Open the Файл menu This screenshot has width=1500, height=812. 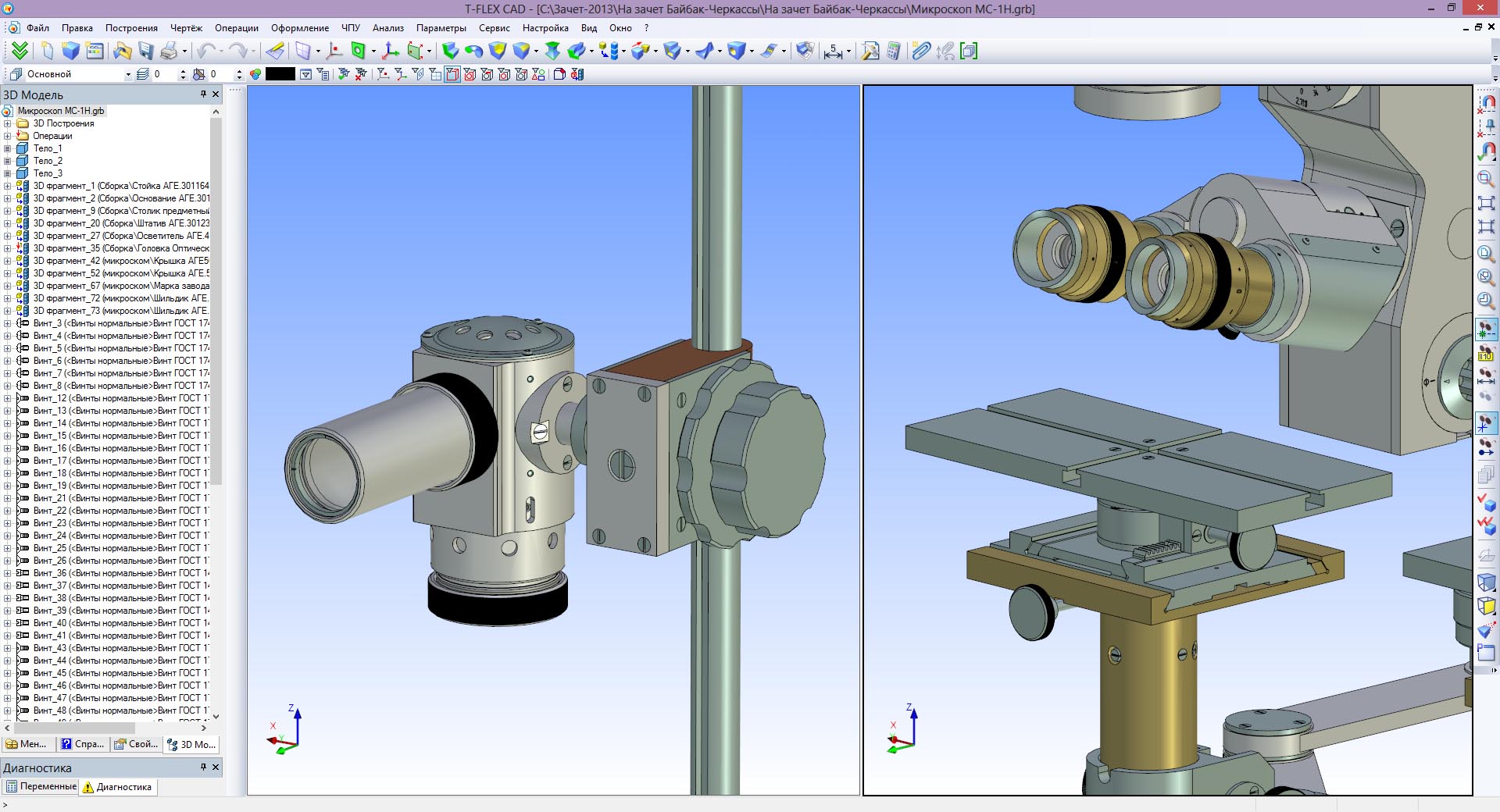37,28
